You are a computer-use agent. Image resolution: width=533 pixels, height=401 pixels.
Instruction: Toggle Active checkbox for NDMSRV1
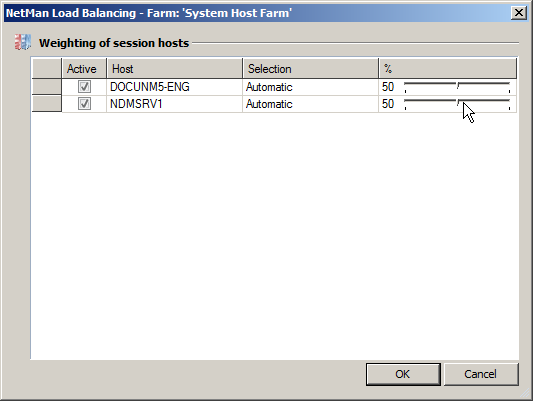(x=84, y=104)
